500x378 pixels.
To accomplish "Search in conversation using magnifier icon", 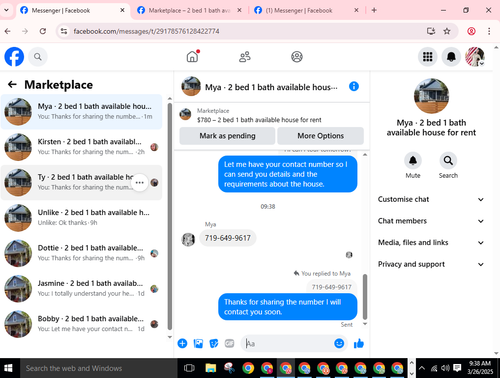I will [x=448, y=161].
